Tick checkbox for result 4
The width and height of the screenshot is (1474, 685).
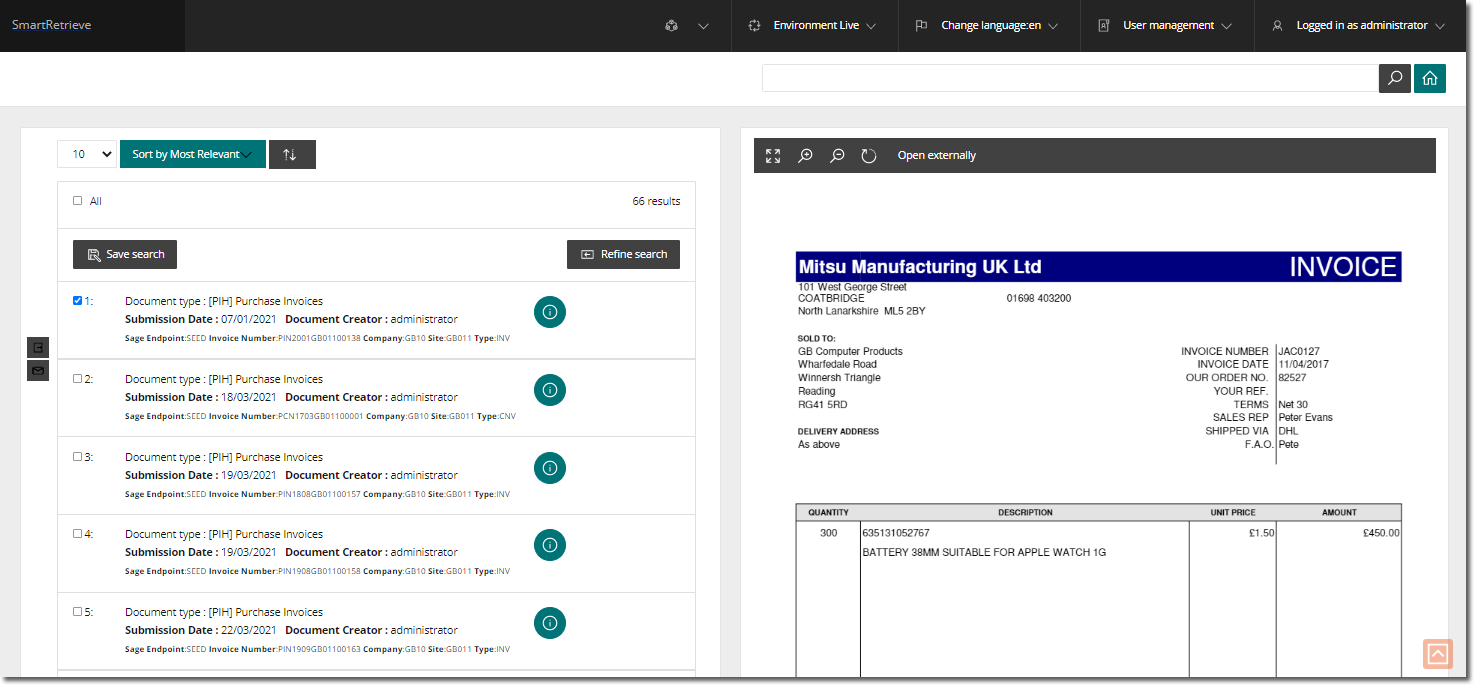tap(78, 533)
